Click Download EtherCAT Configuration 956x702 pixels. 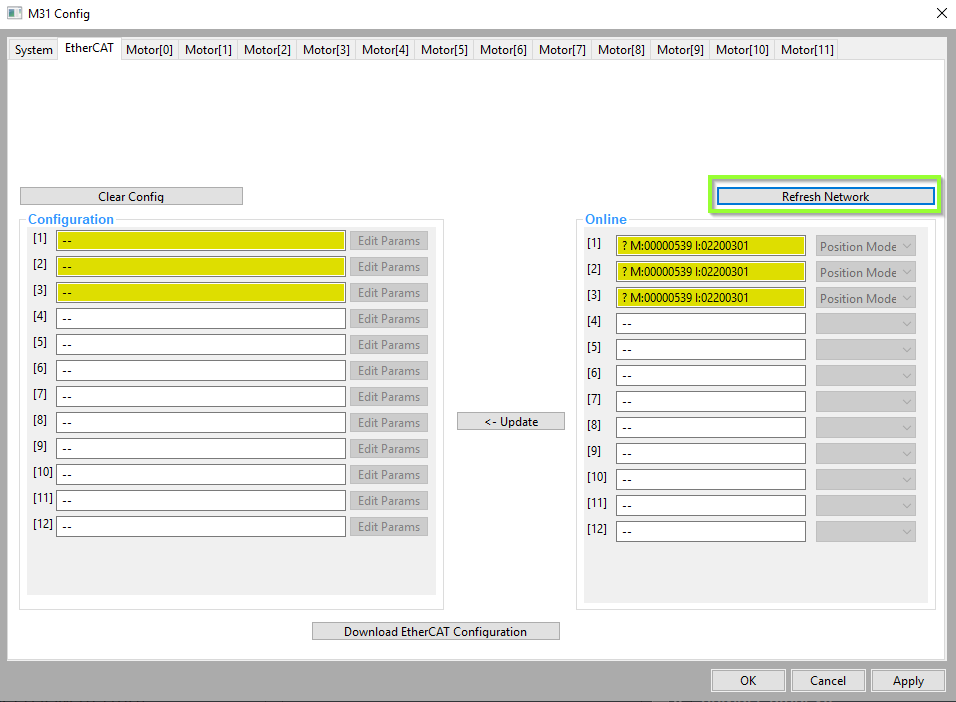(435, 631)
